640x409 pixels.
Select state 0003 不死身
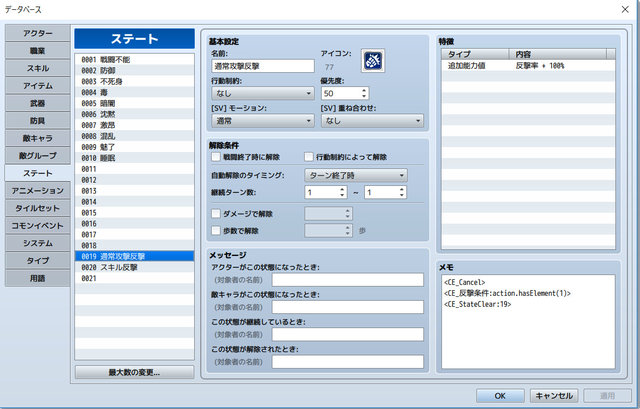[x=134, y=82]
